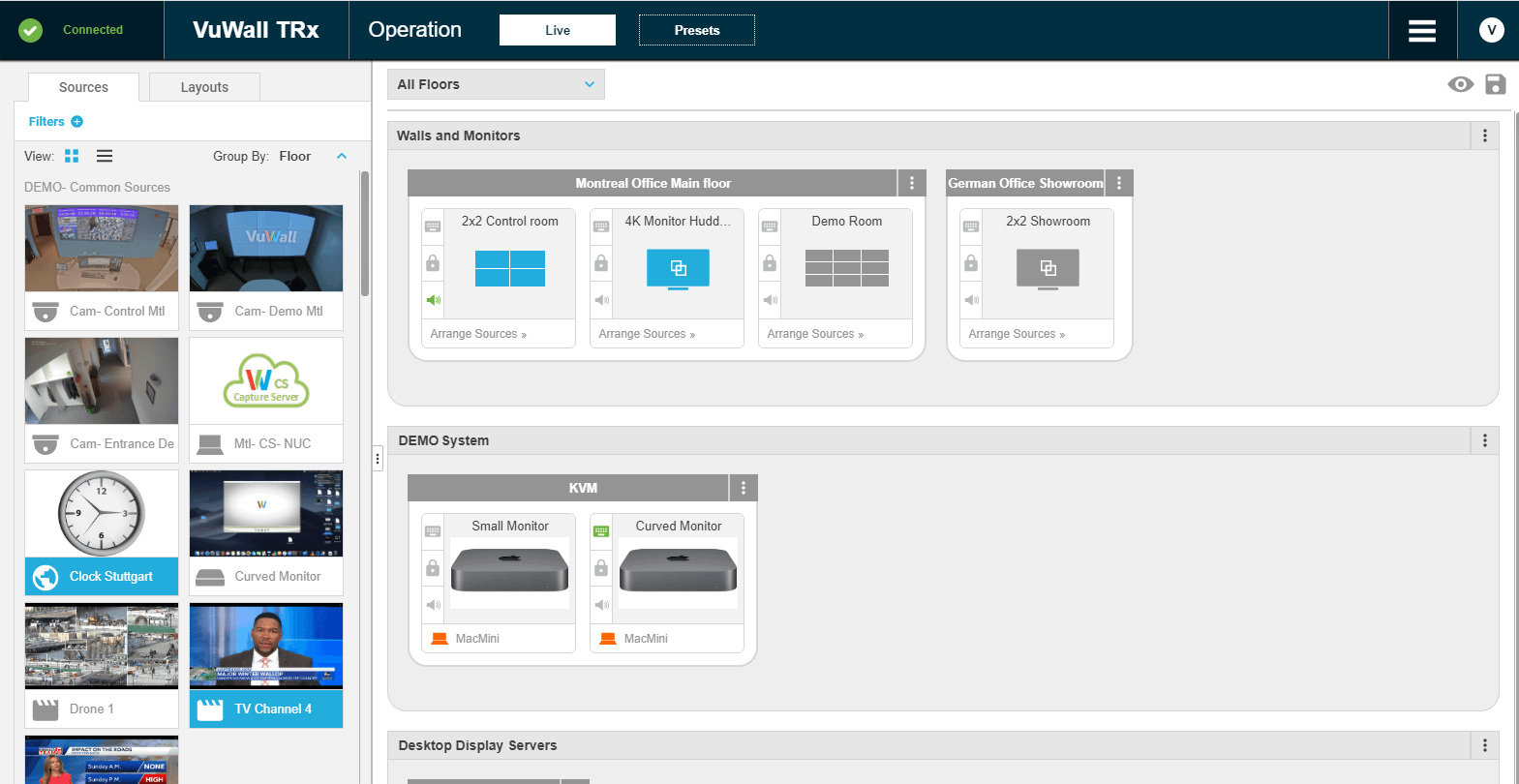Image resolution: width=1519 pixels, height=784 pixels.
Task: Select the Drone 1 source thumbnail
Action: pos(102,647)
